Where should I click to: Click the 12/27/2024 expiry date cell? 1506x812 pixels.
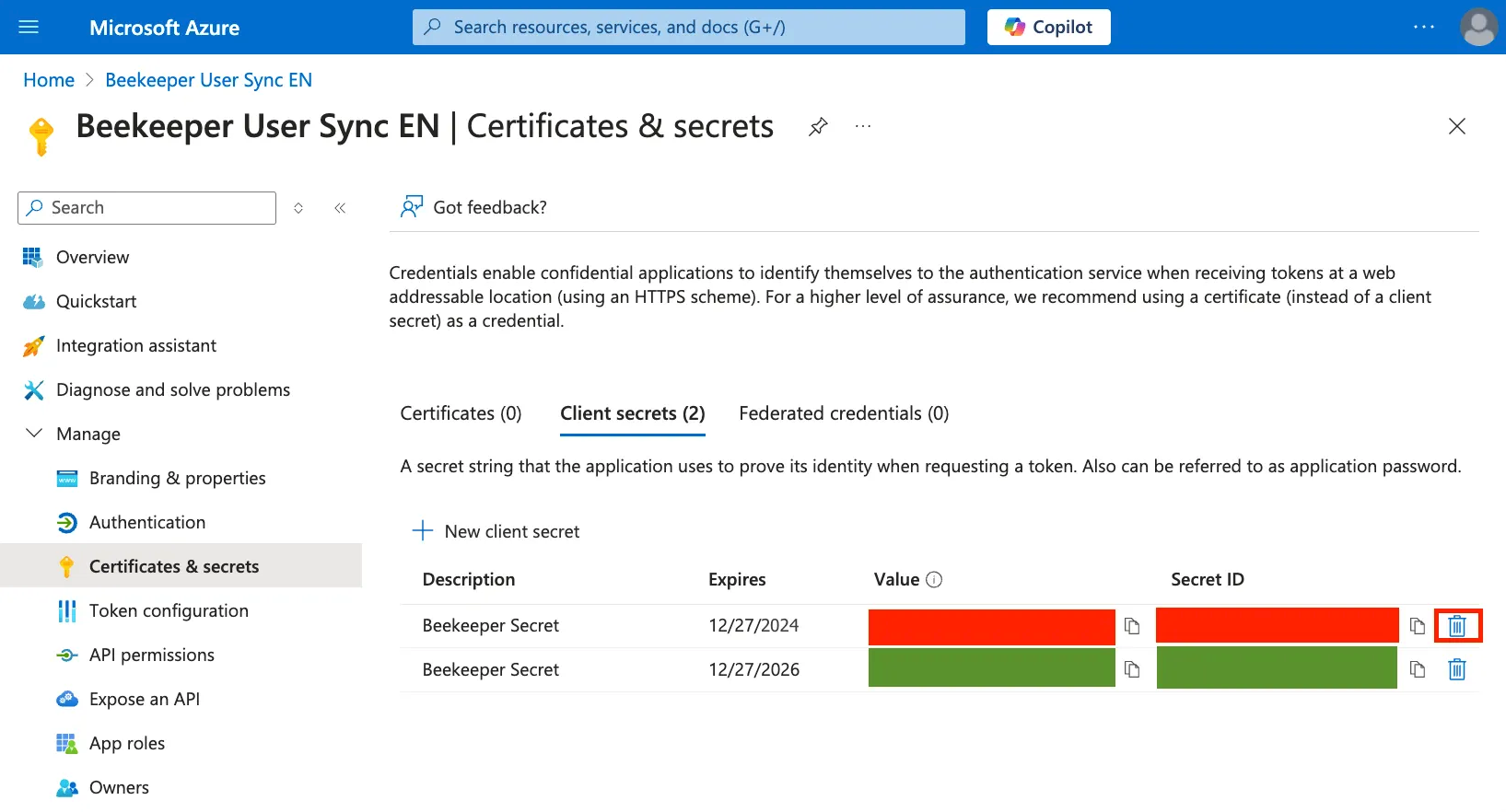(753, 625)
